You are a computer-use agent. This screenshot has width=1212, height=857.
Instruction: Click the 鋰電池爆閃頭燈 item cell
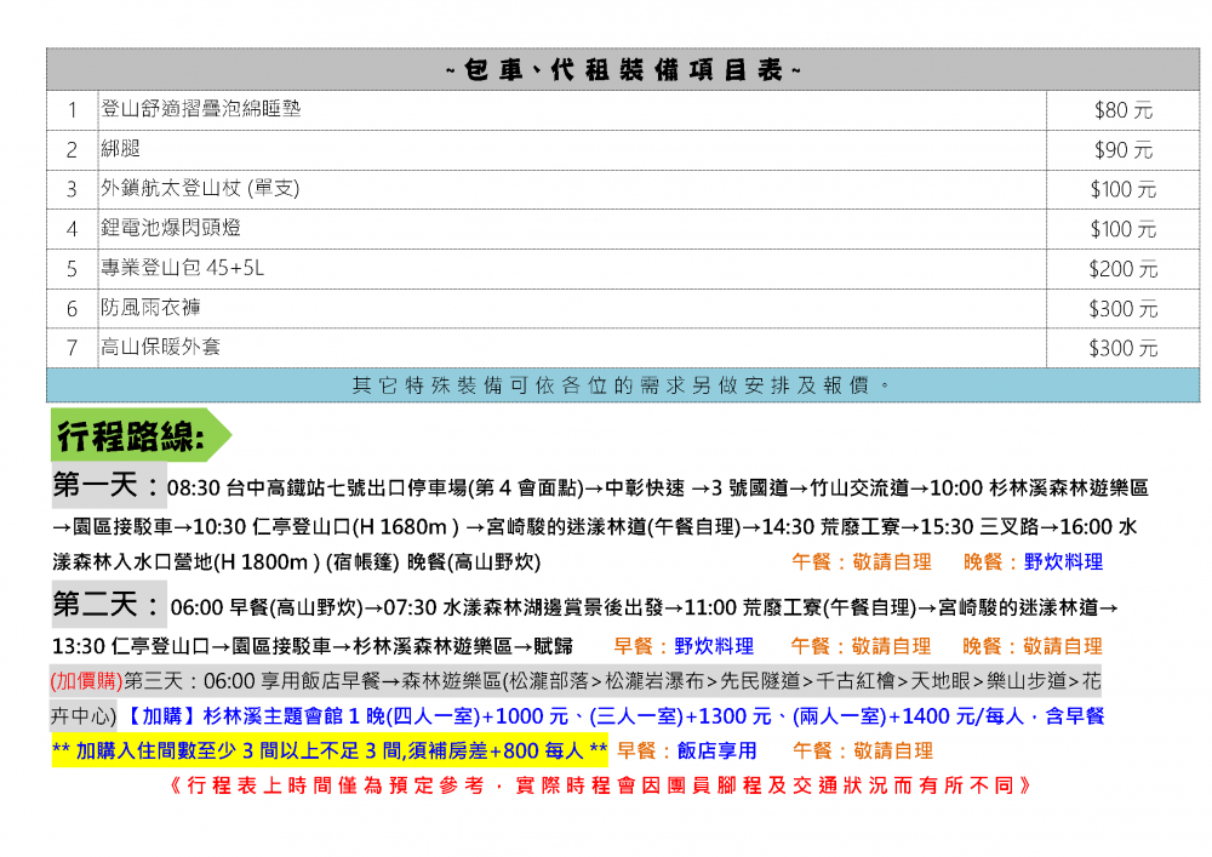point(171,228)
